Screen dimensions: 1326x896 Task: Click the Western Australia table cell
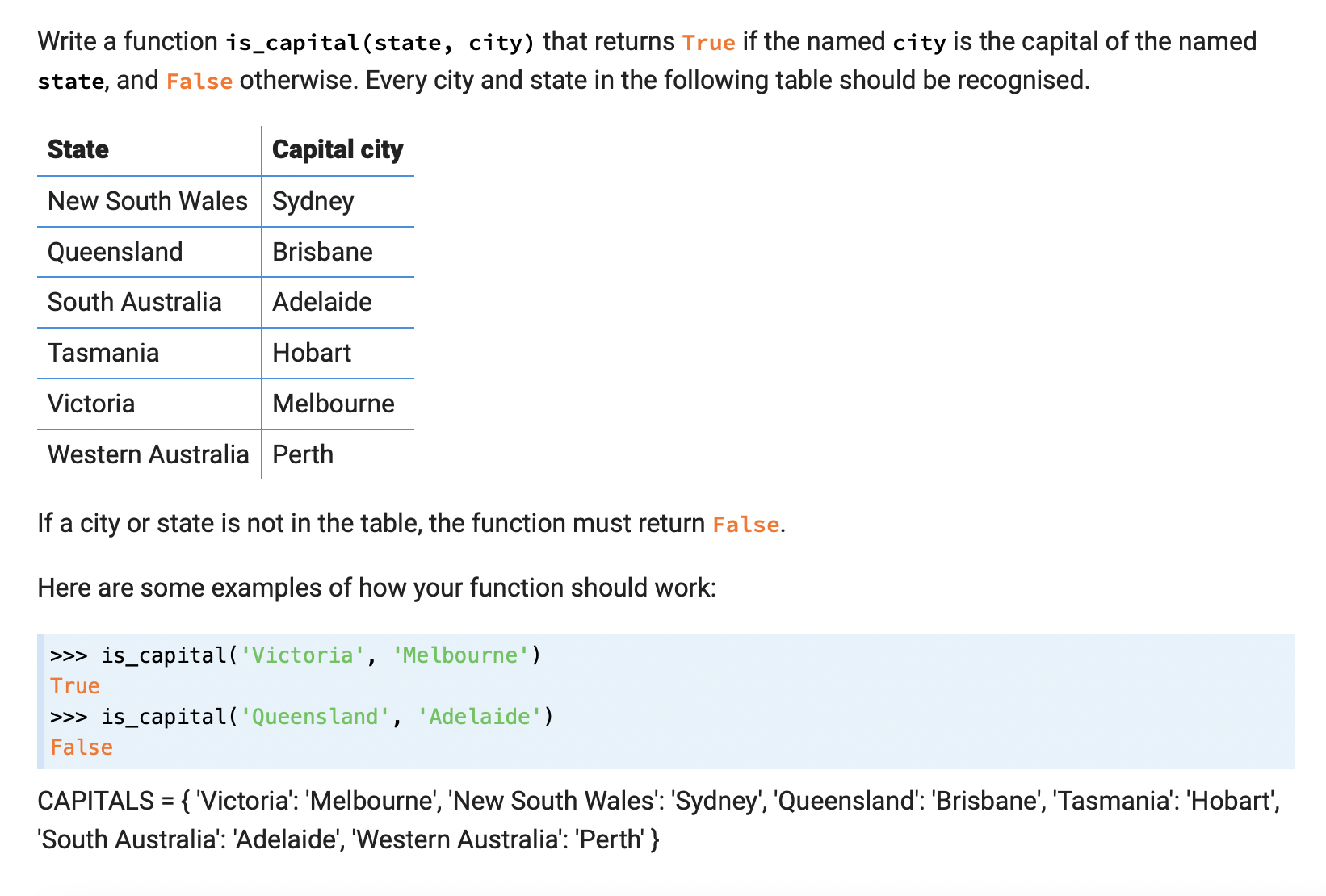click(x=148, y=454)
